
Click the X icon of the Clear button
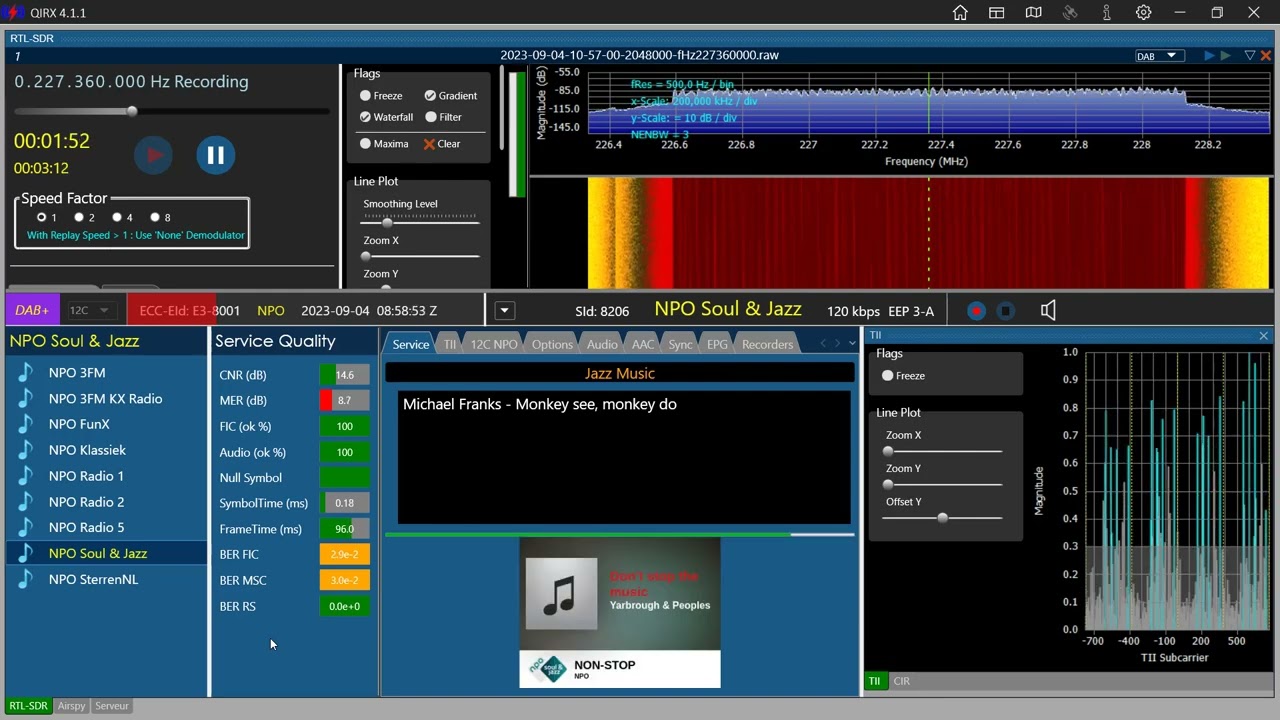click(429, 144)
